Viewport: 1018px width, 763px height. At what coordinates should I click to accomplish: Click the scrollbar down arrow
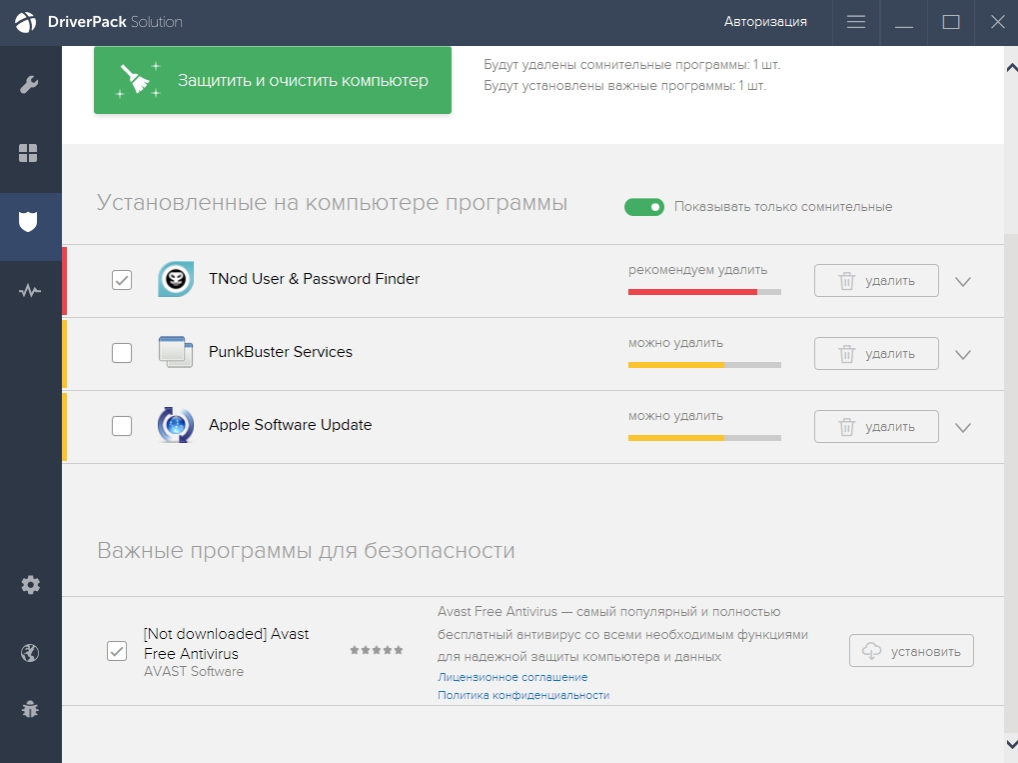(x=1009, y=743)
